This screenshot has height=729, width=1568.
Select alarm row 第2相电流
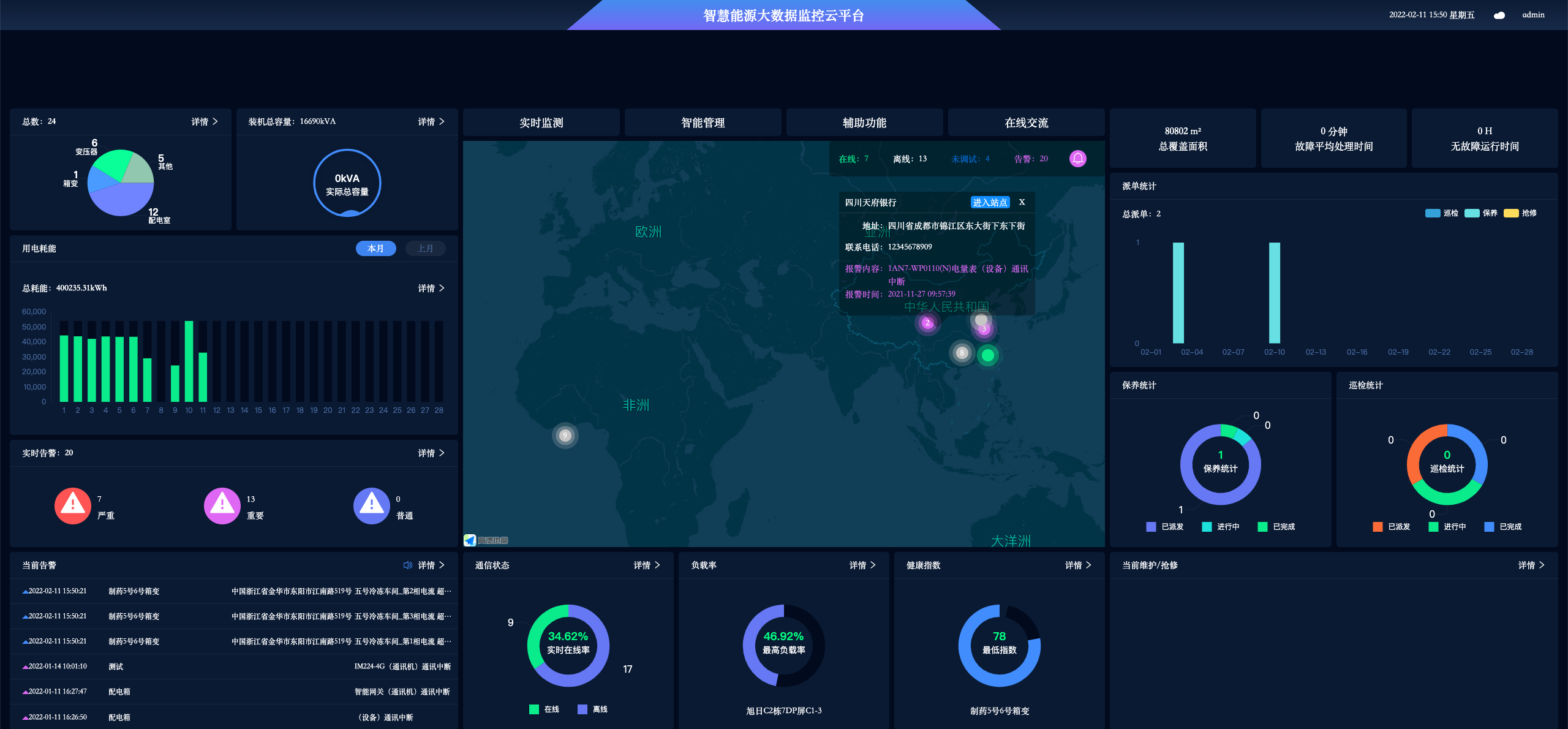pos(234,591)
